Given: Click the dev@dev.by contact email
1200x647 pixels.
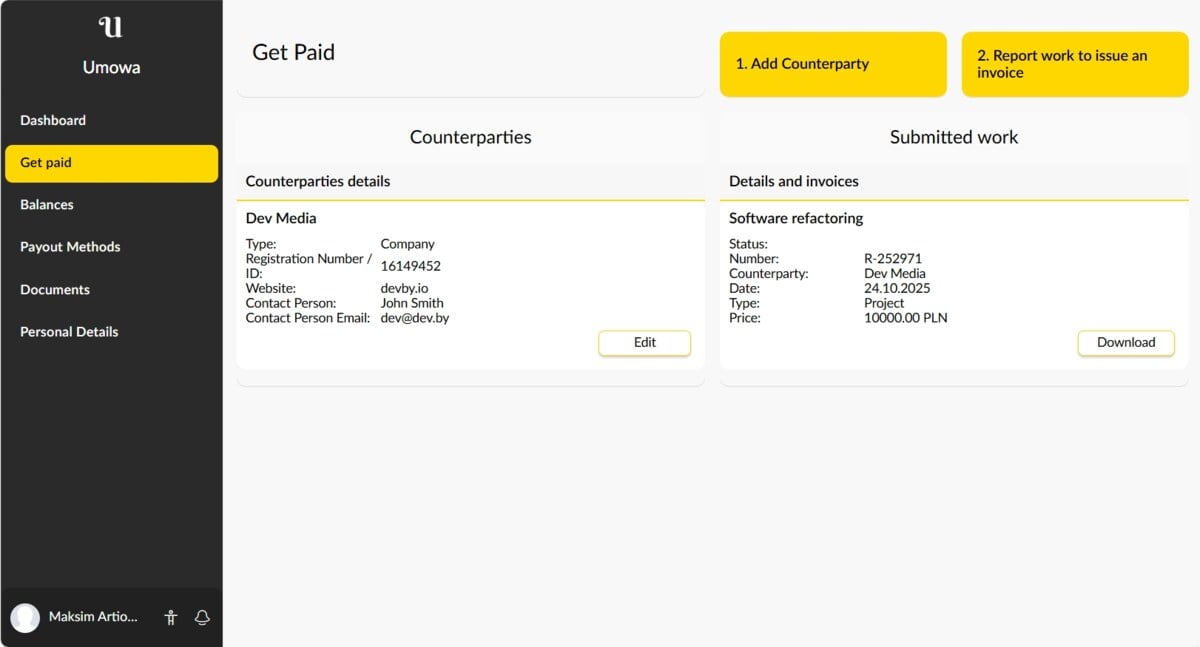Looking at the screenshot, I should pos(414,318).
